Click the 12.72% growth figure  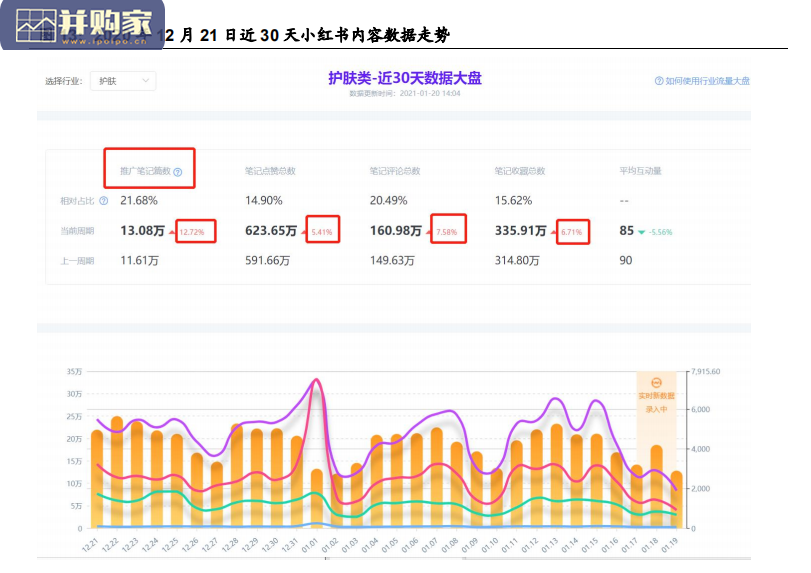point(192,232)
